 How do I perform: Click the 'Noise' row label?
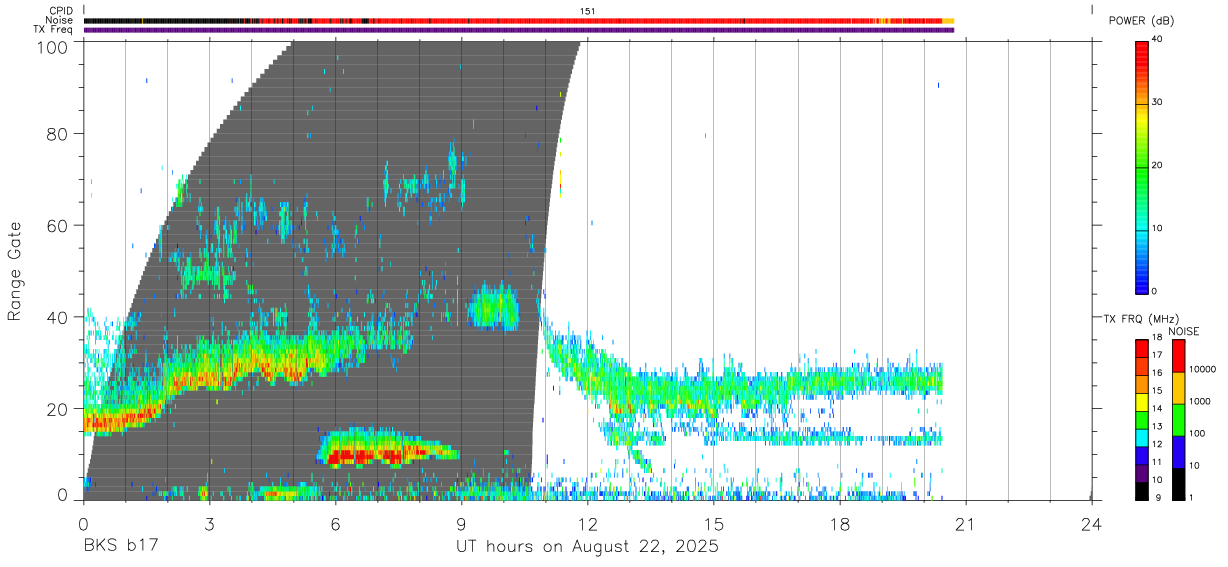(59, 20)
